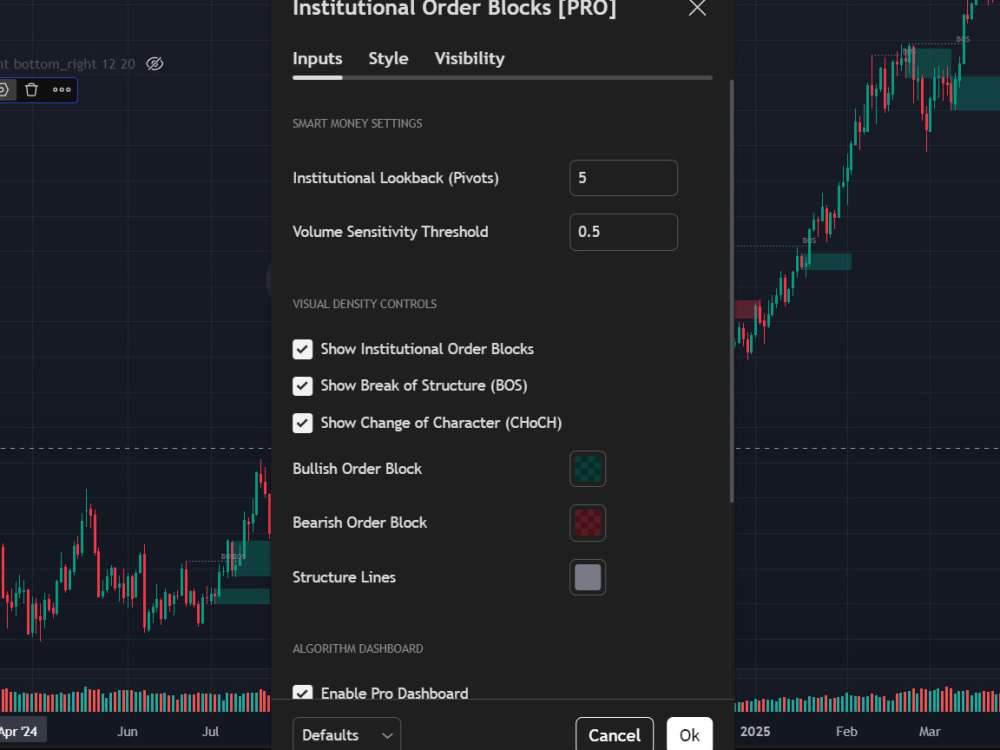1000x750 pixels.
Task: Click the Jun label on time axis
Action: pyautogui.click(x=128, y=732)
